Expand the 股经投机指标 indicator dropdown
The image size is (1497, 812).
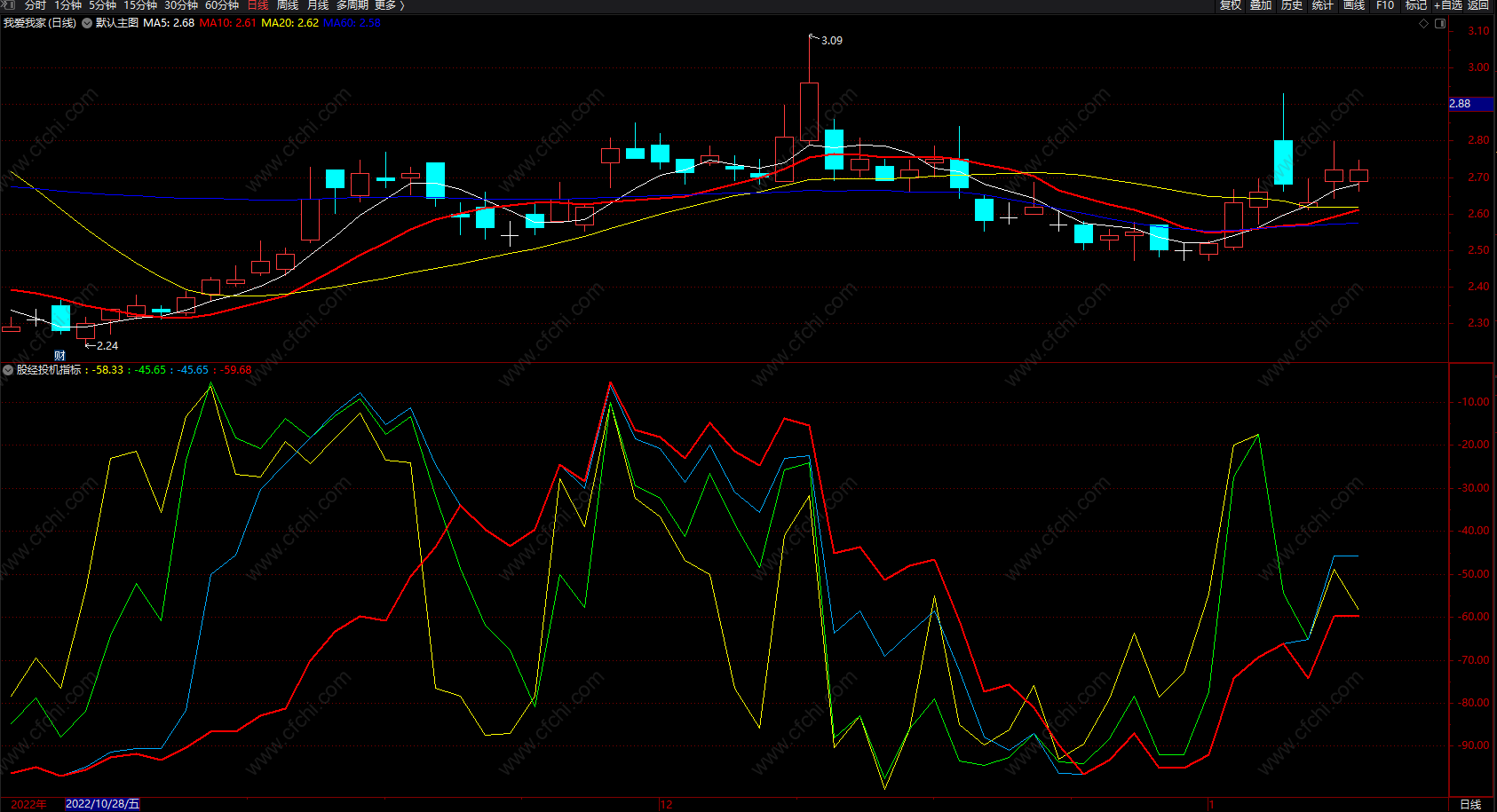8,370
